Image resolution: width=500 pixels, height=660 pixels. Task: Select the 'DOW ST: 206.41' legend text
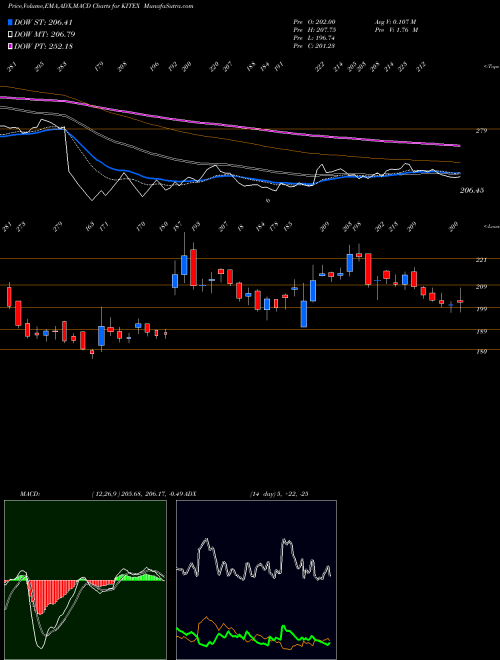(x=43, y=22)
